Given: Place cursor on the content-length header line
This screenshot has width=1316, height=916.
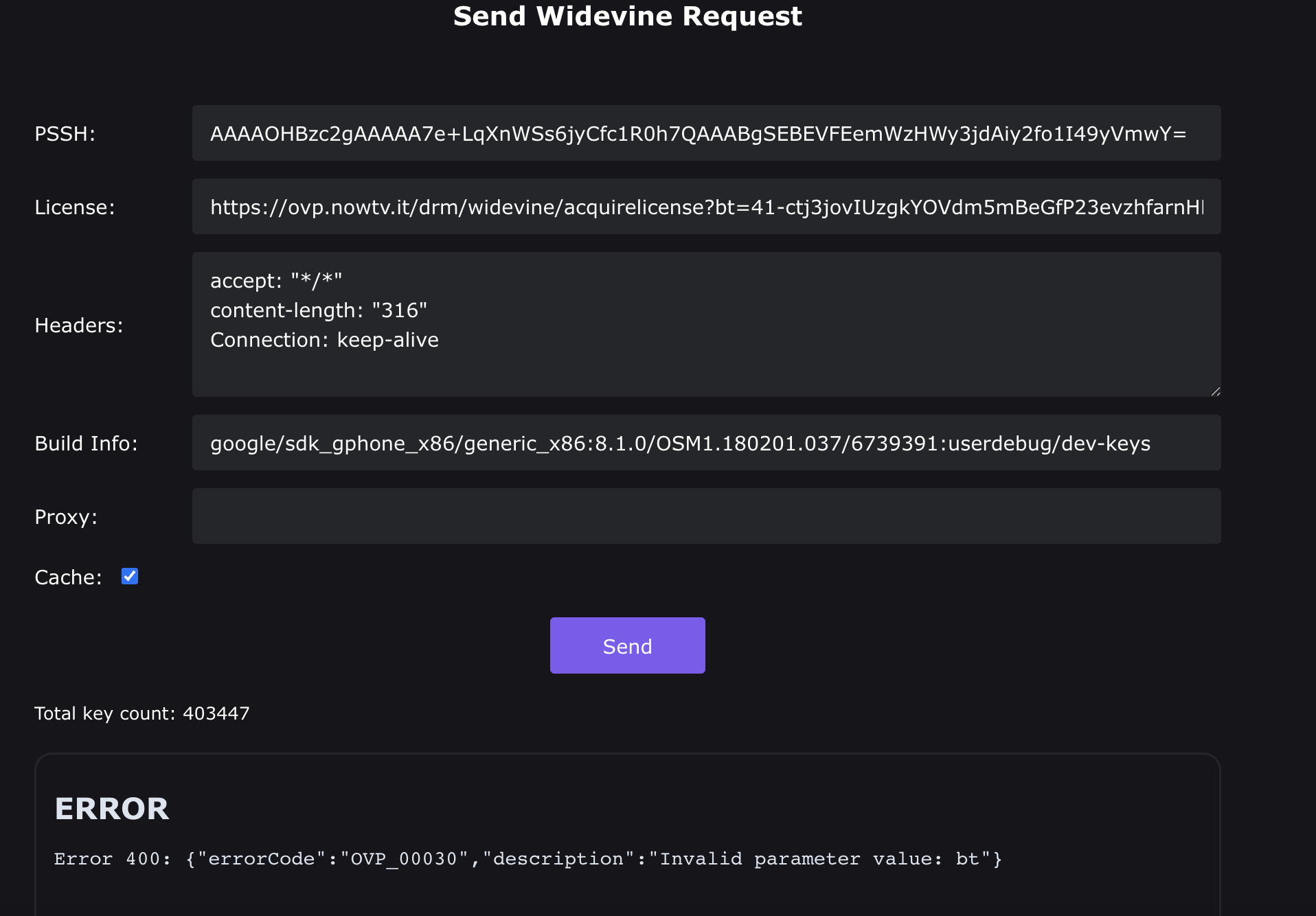Looking at the screenshot, I should [319, 310].
